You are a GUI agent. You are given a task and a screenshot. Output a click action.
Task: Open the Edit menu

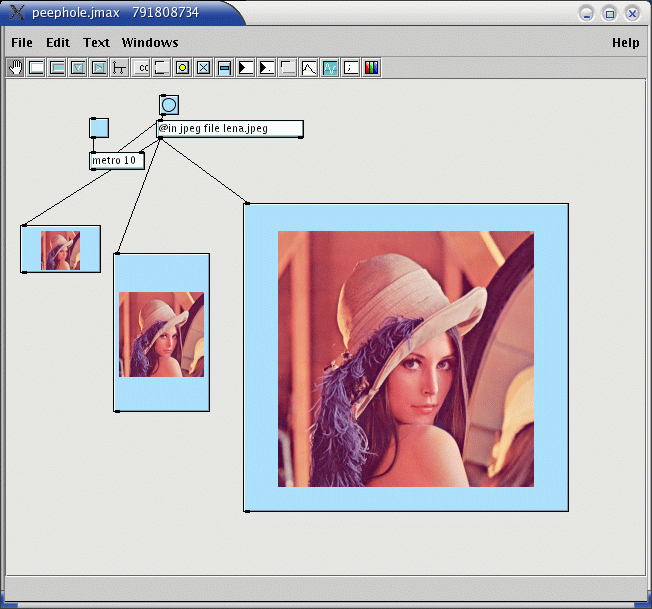[58, 42]
